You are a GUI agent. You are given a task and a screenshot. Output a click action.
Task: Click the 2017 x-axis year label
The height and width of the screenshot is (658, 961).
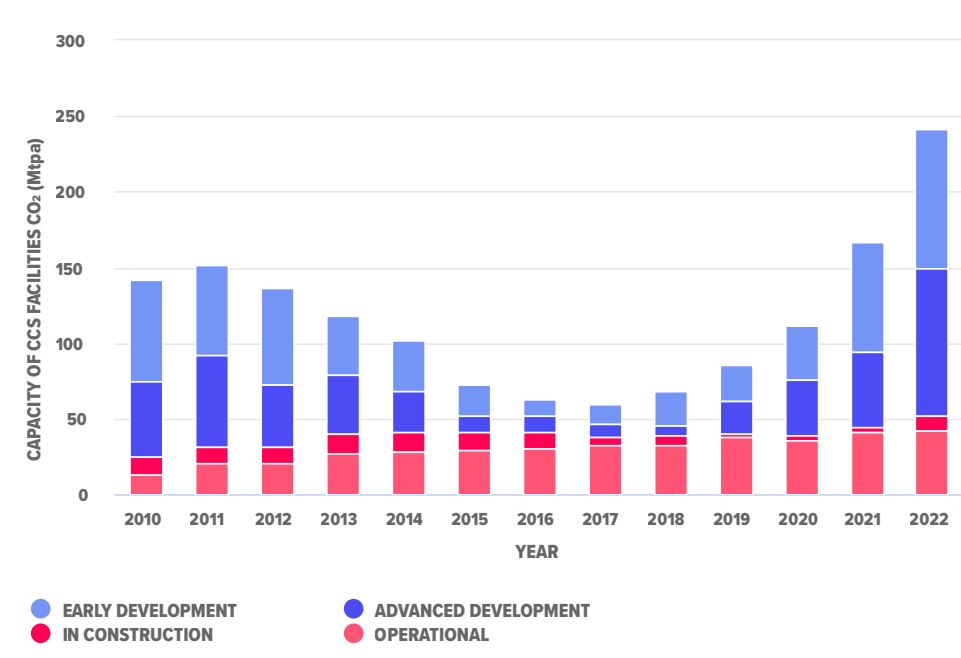pyautogui.click(x=600, y=520)
